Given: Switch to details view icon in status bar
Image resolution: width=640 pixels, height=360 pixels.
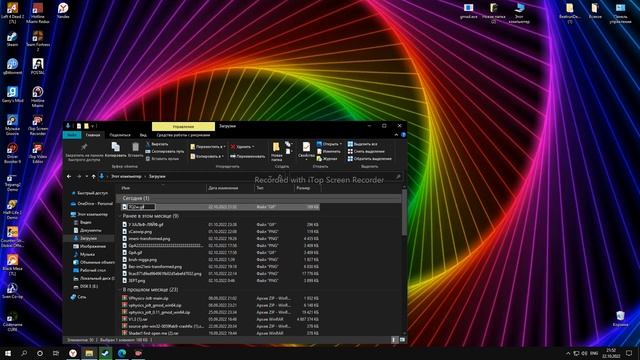Looking at the screenshot, I should pyautogui.click(x=394, y=340).
